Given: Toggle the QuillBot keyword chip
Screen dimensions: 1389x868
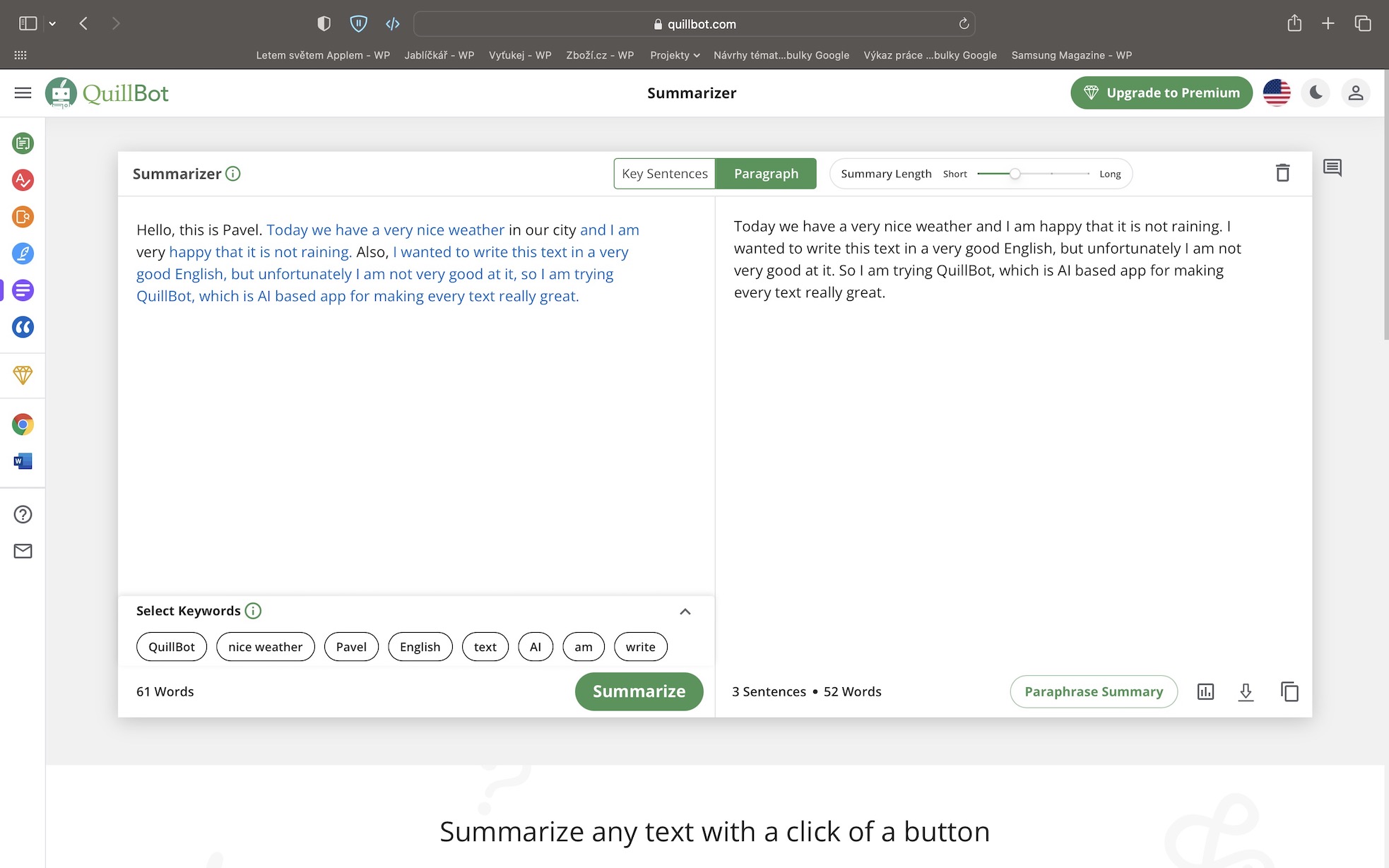Looking at the screenshot, I should tap(171, 647).
